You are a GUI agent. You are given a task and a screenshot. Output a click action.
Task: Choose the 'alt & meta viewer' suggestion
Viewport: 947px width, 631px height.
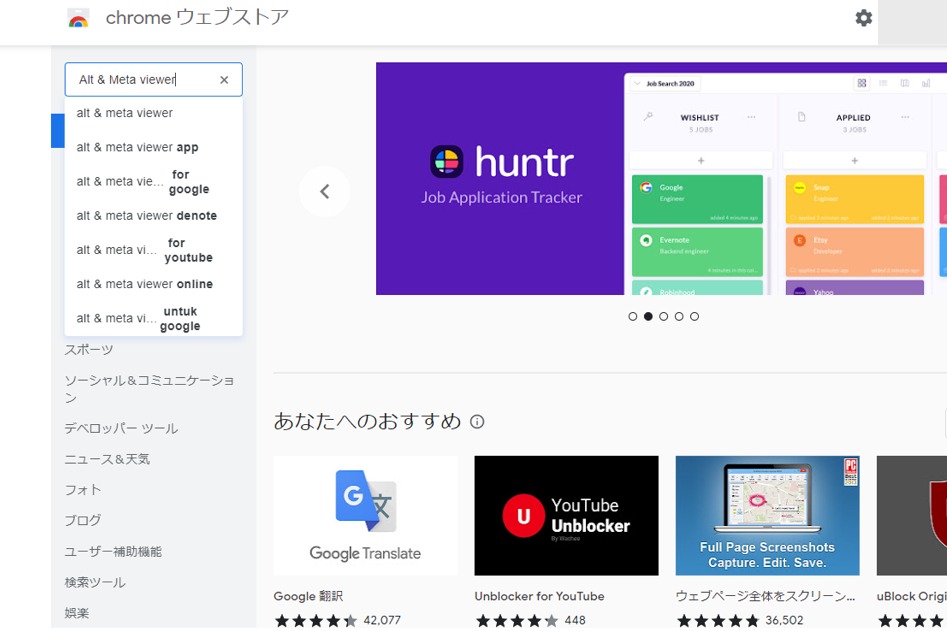[x=153, y=113]
